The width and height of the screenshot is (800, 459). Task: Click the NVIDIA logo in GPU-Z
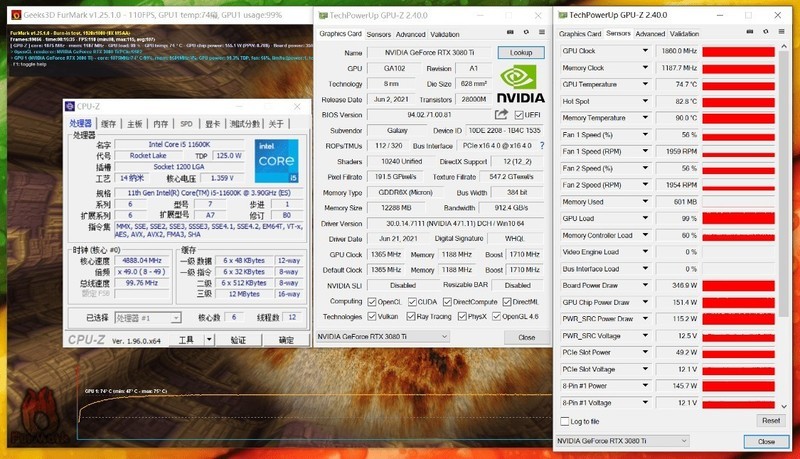[x=520, y=84]
